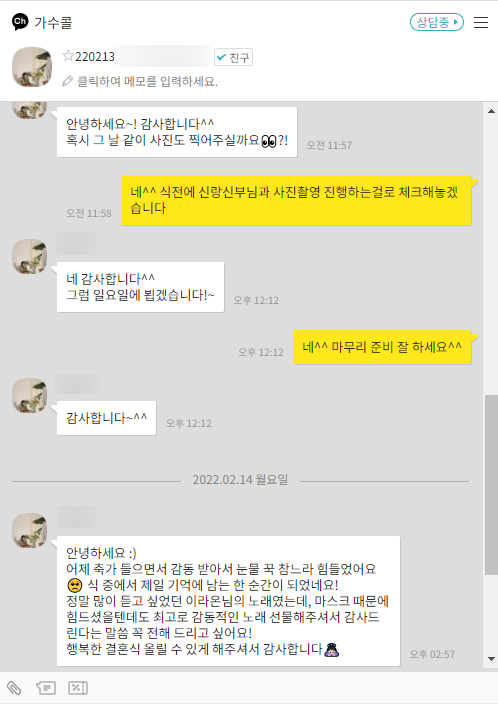
Task: Expand the 상담중 status dropdown
Action: (436, 22)
